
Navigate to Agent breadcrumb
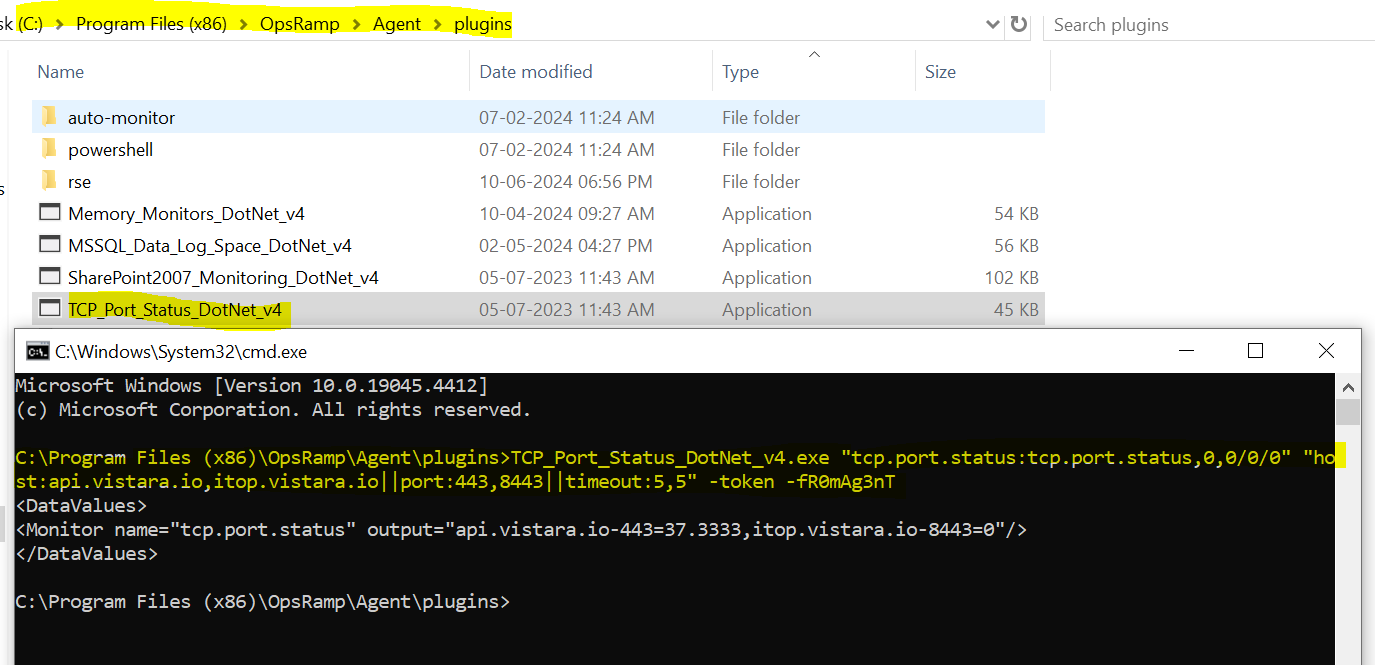click(x=397, y=24)
